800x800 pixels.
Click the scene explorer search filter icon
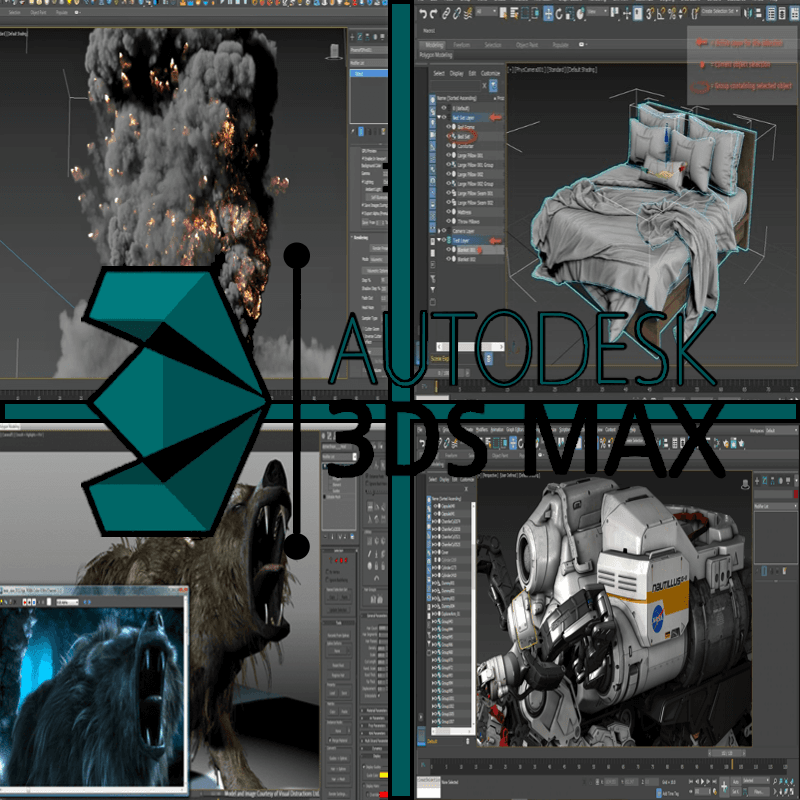tap(493, 86)
